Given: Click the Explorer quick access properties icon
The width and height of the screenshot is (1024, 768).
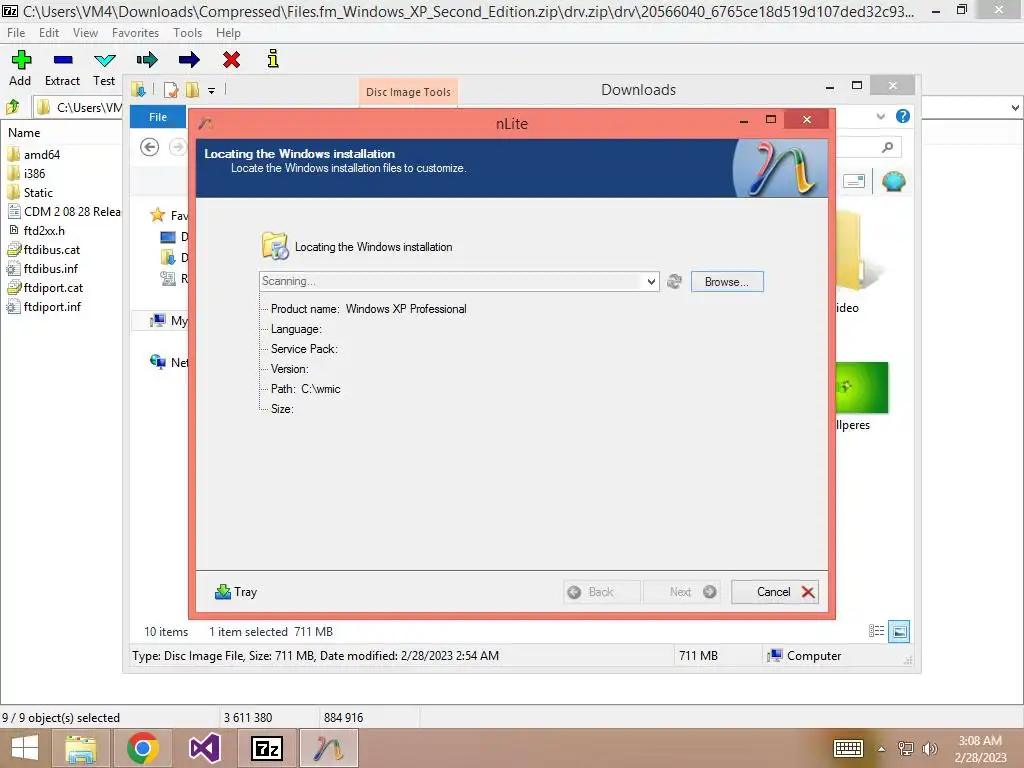Looking at the screenshot, I should click(170, 90).
